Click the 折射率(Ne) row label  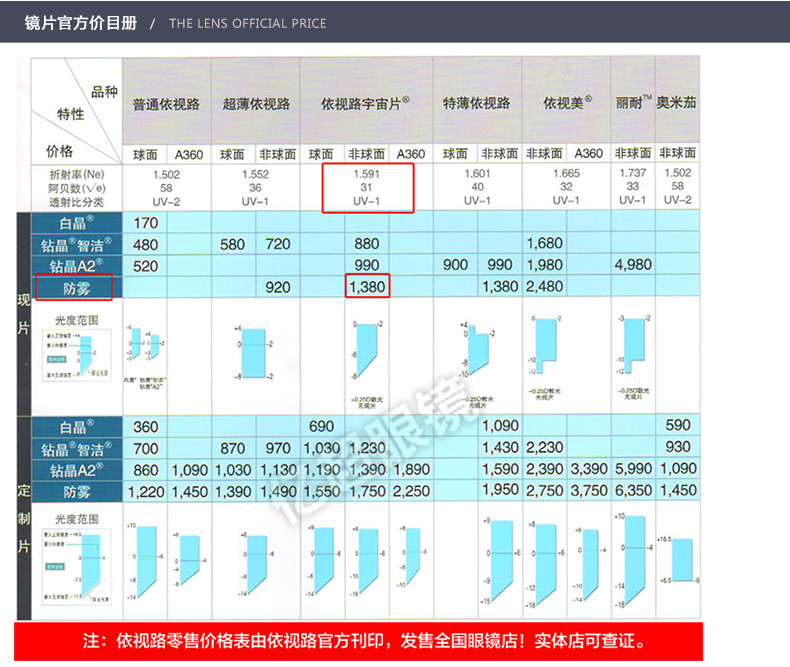(x=77, y=174)
